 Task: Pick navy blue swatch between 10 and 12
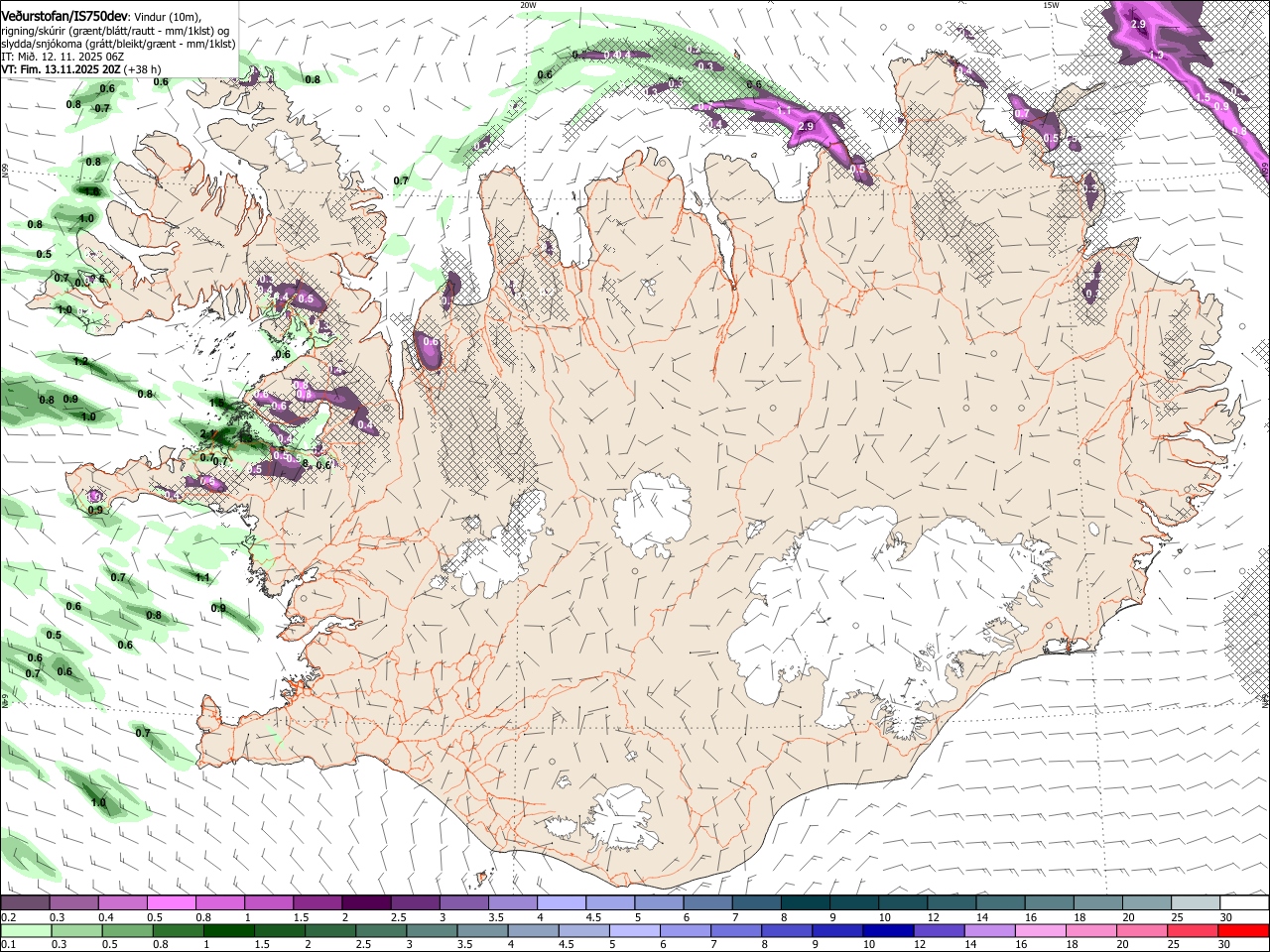click(x=889, y=930)
